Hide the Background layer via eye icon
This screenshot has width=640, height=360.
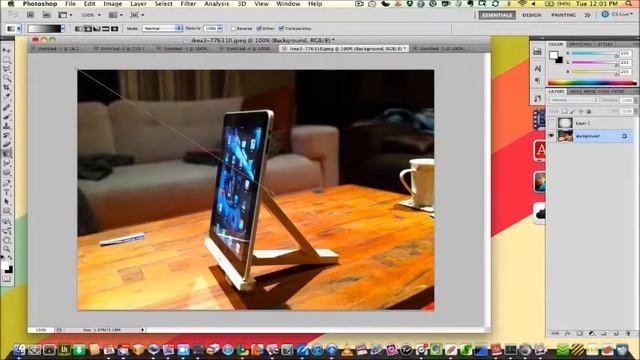tap(551, 136)
